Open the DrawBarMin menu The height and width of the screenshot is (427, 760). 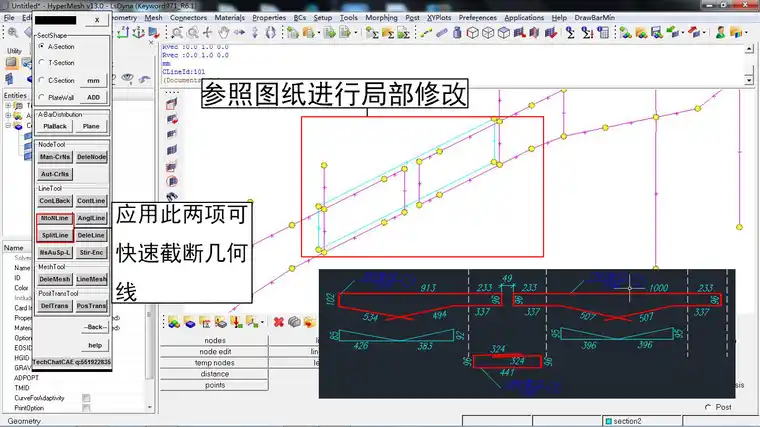click(594, 17)
